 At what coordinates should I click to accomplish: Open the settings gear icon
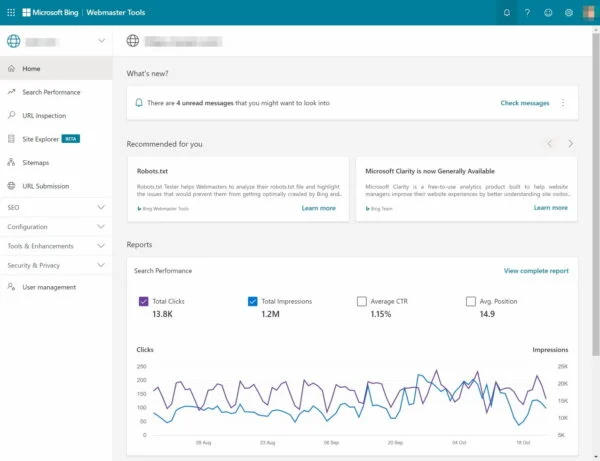pos(569,13)
